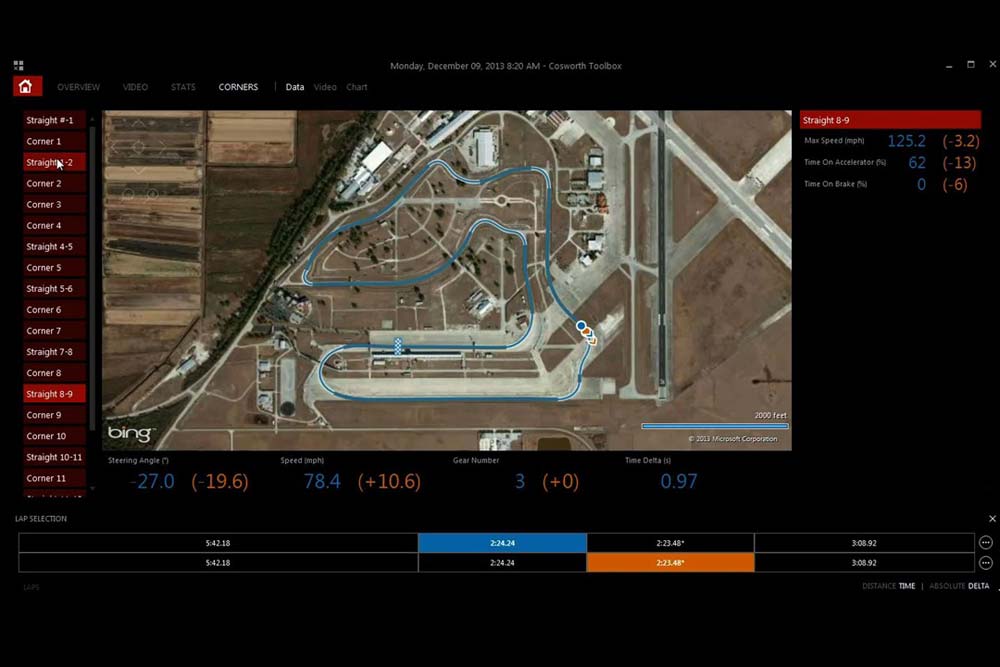Switch to the Stats tab
Image resolution: width=1000 pixels, height=667 pixels.
coord(183,87)
